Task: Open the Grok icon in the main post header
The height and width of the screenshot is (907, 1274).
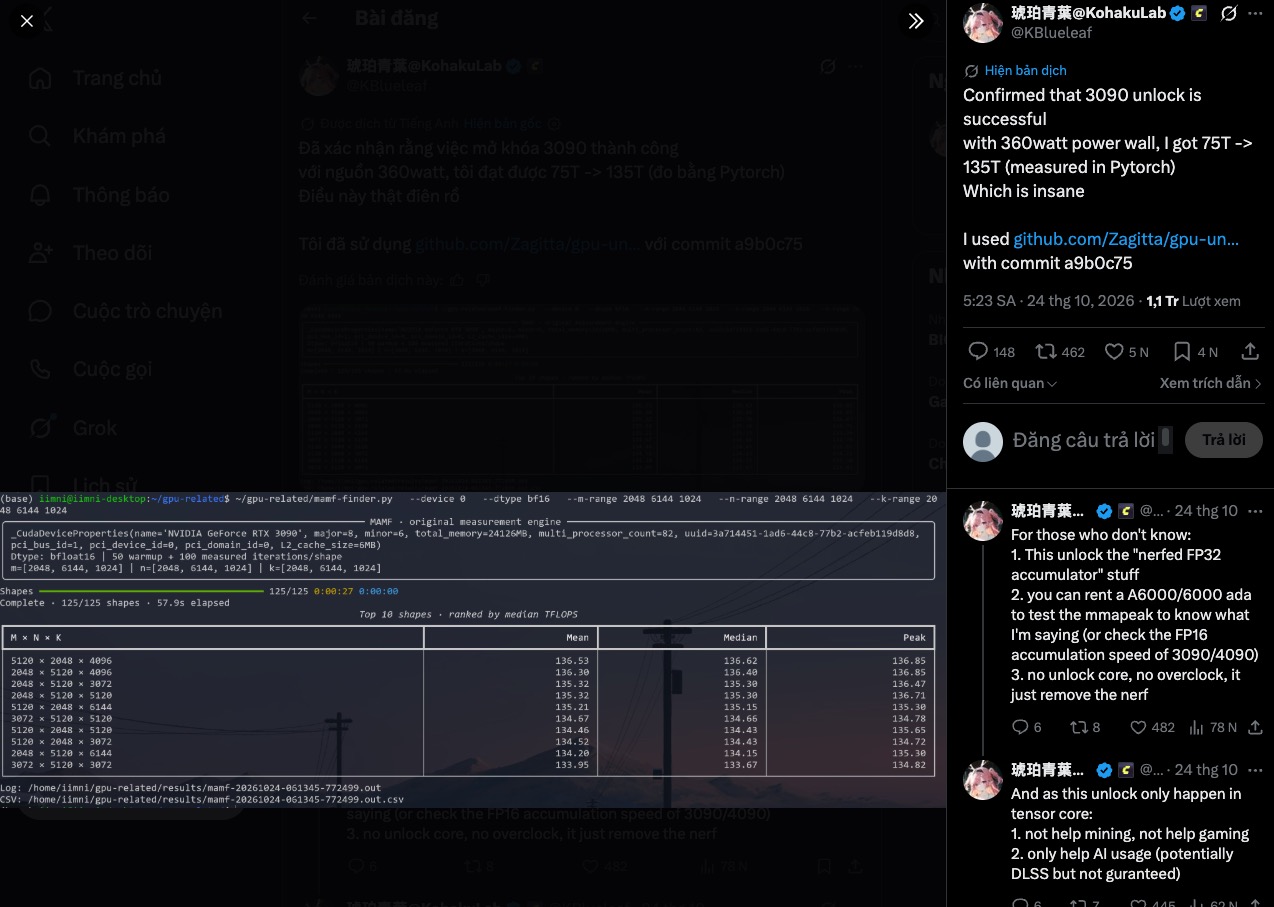Action: pos(1229,13)
